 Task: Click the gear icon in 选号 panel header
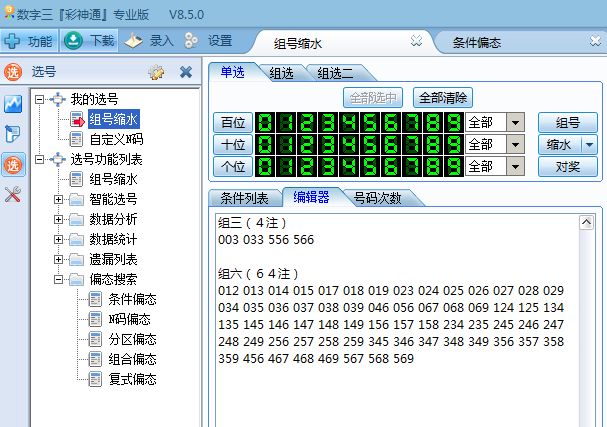tap(156, 72)
